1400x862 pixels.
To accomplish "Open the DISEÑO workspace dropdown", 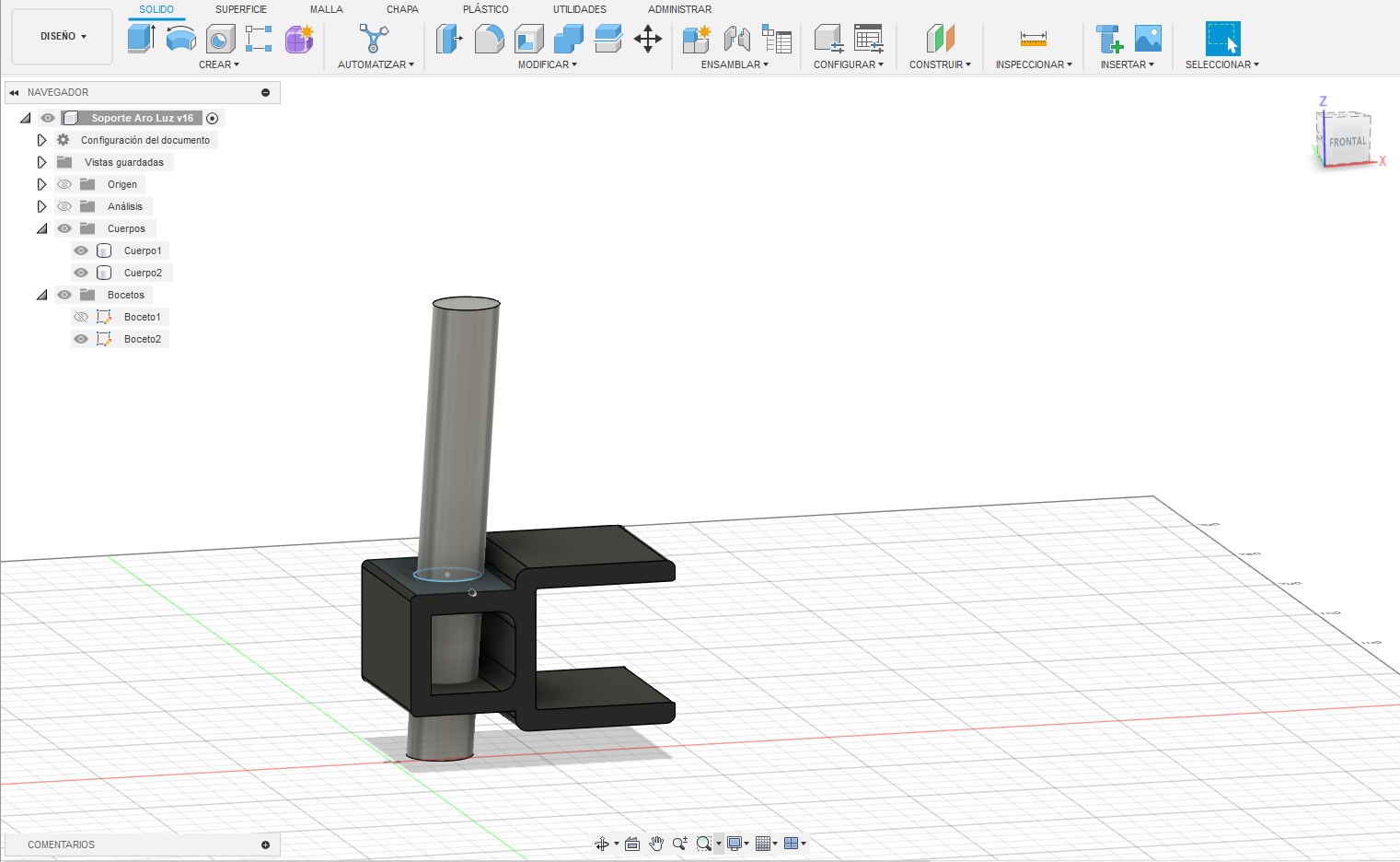I will point(63,37).
